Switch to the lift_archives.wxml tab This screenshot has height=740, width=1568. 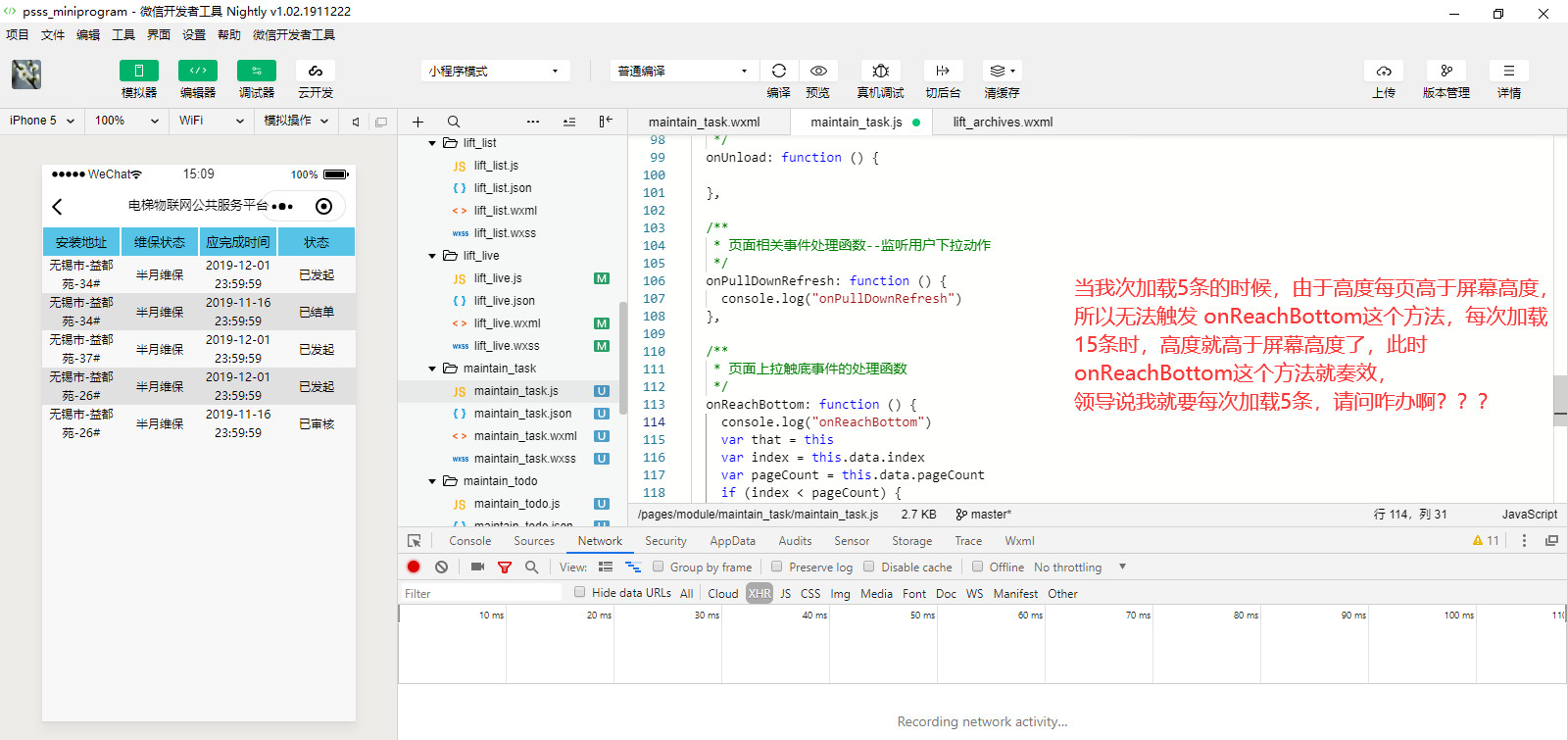tap(1003, 122)
